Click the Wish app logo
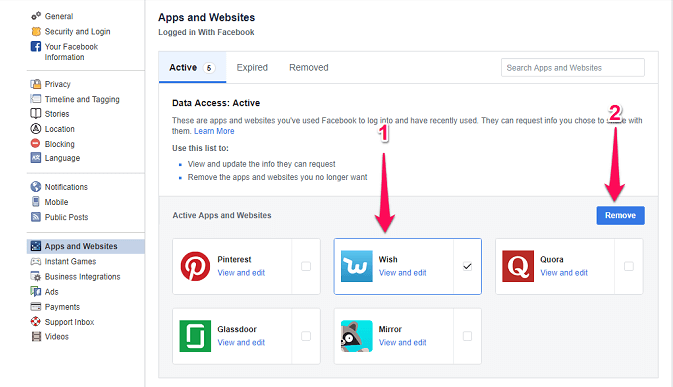The height and width of the screenshot is (387, 673). click(x=357, y=266)
